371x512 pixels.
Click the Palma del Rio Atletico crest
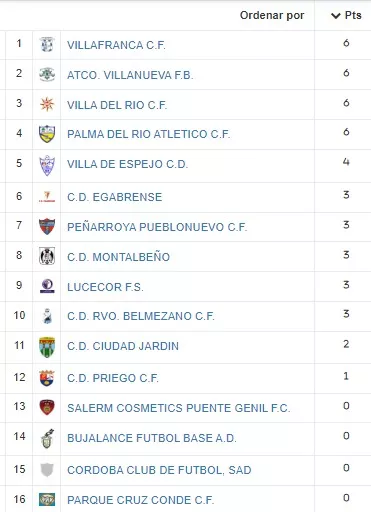click(x=47, y=134)
